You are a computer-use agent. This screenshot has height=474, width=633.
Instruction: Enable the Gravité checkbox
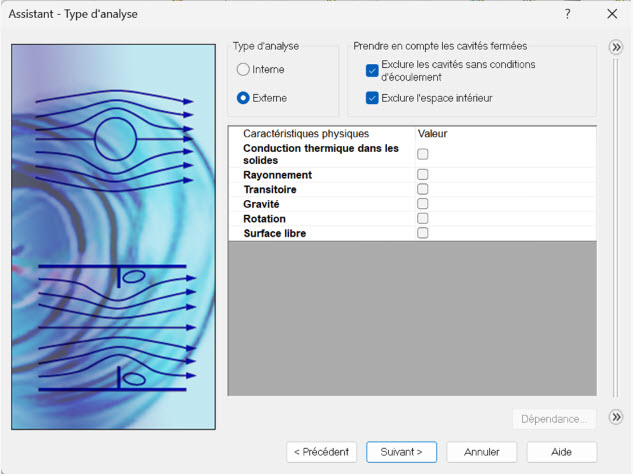pyautogui.click(x=423, y=204)
